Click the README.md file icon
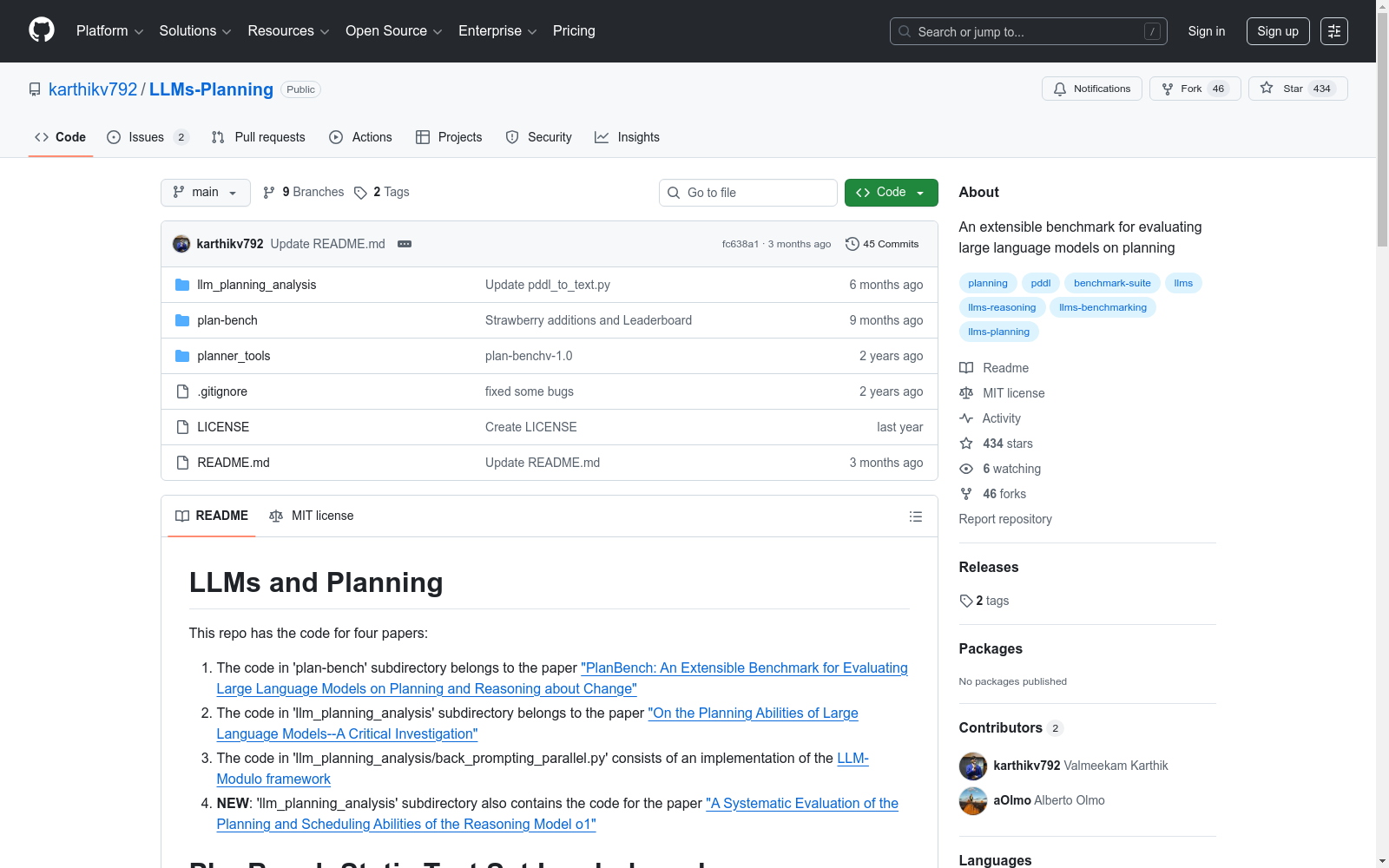Screen dimensions: 1389x868 pyautogui.click(x=182, y=463)
